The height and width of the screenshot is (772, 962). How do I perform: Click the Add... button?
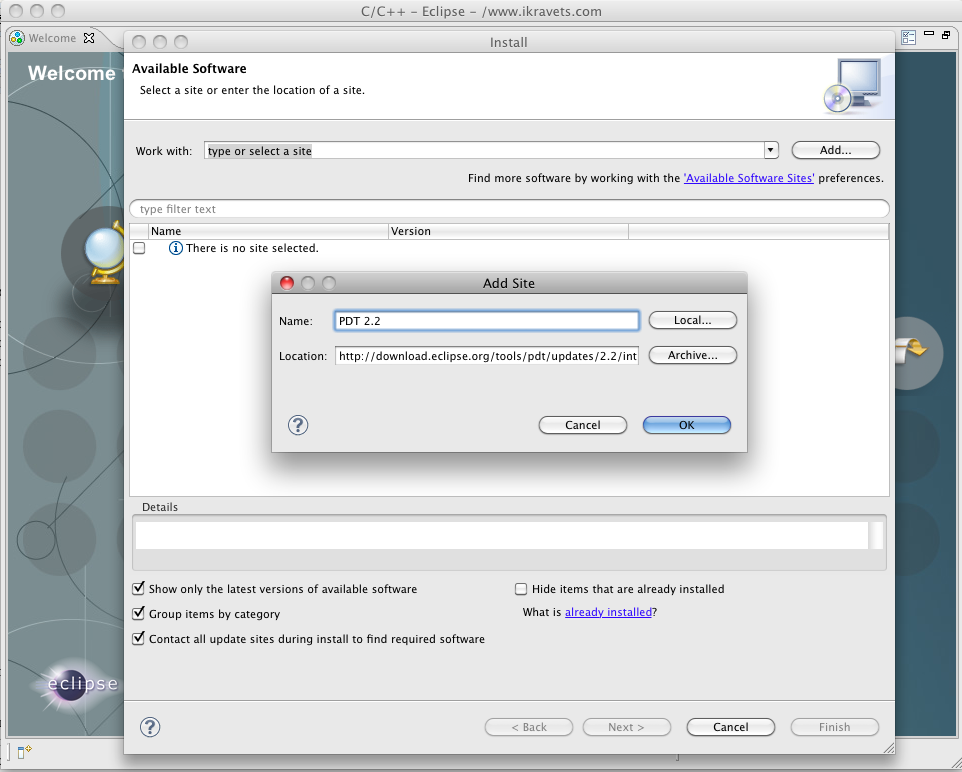pos(836,150)
